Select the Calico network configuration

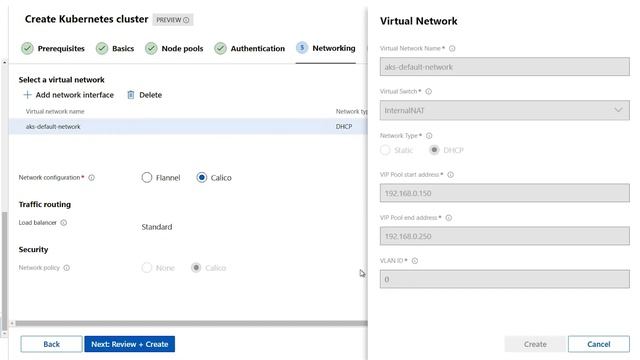pyautogui.click(x=202, y=178)
